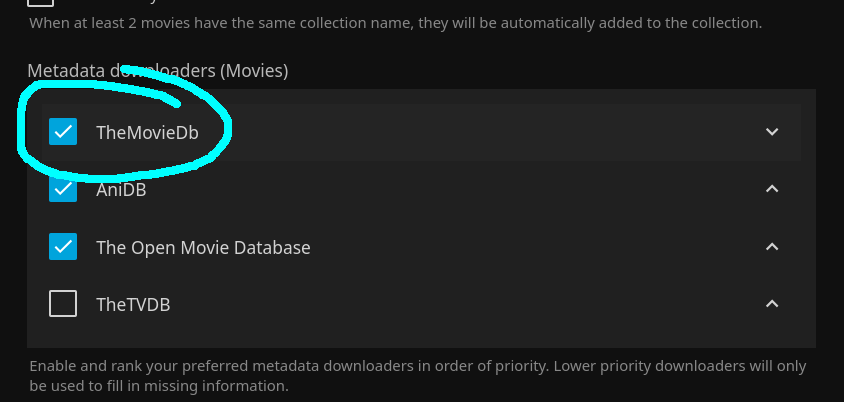Select the TheTVDB label text
Screen dimensions: 844x402
coord(133,305)
